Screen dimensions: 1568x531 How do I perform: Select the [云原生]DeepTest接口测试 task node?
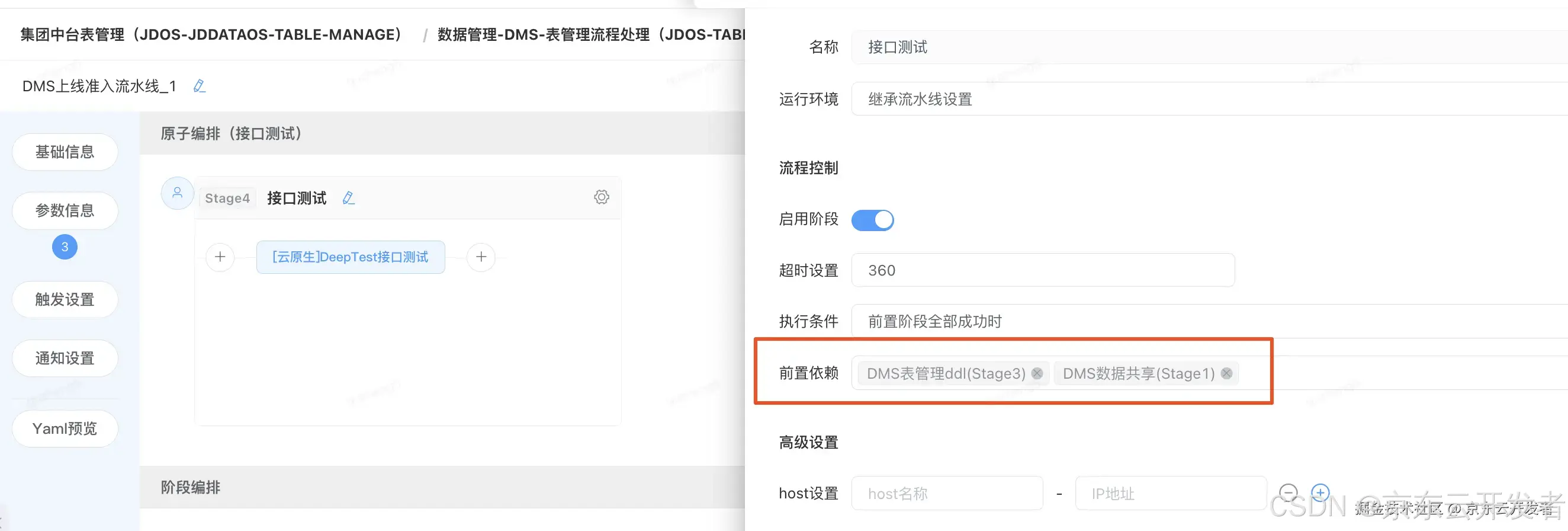[350, 257]
